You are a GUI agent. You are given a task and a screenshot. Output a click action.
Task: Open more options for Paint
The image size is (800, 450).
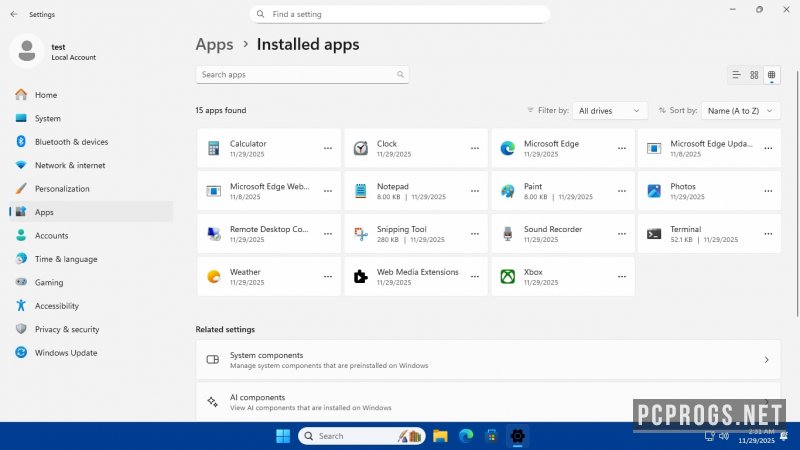coord(622,191)
